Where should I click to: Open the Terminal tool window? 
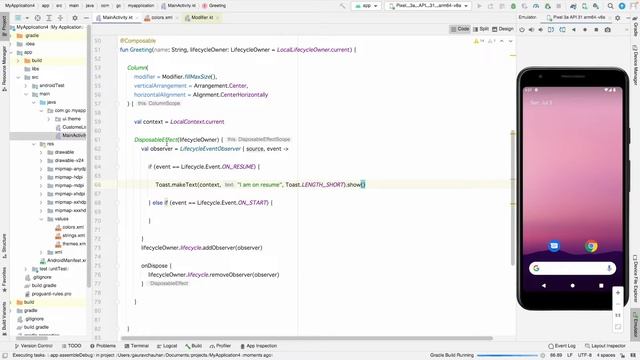coord(137,346)
